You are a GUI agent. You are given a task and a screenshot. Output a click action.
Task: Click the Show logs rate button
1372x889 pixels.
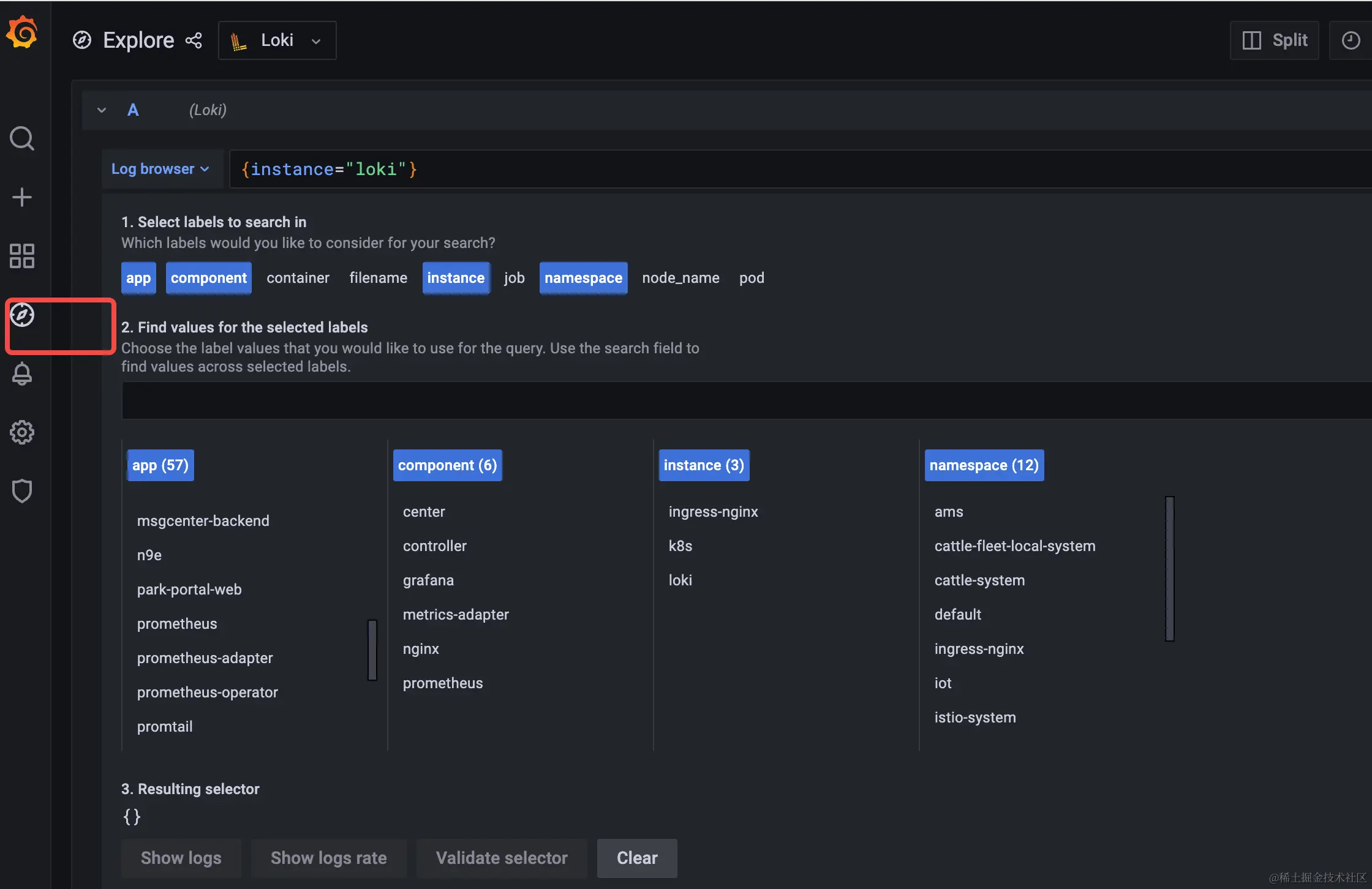329,858
